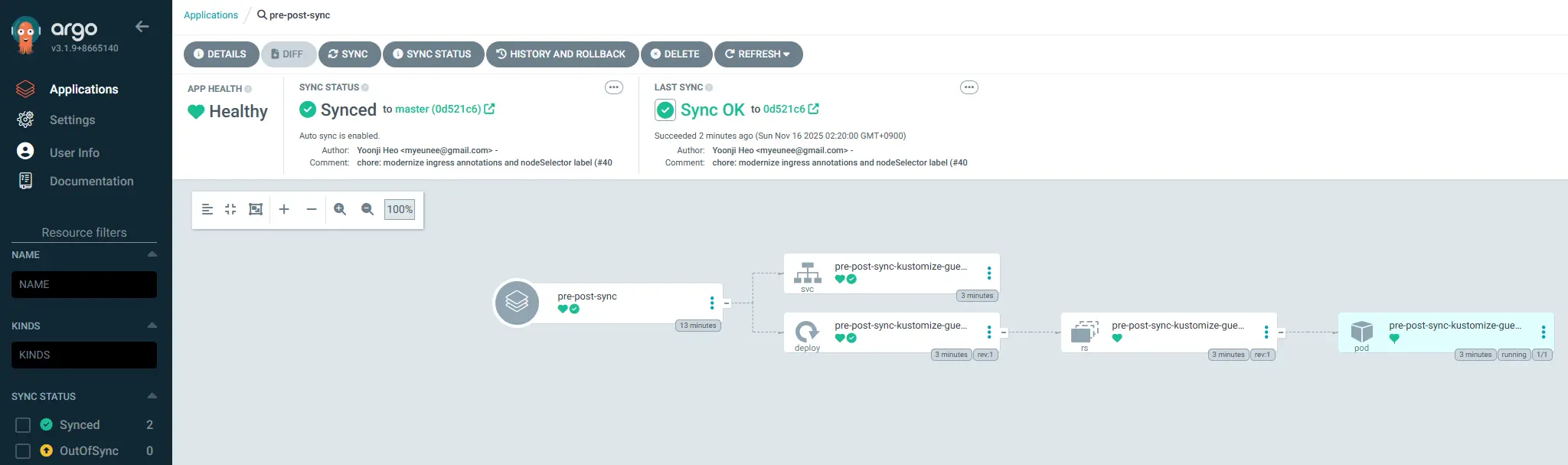Open HISTORY AND ROLLBACK

coord(562,54)
